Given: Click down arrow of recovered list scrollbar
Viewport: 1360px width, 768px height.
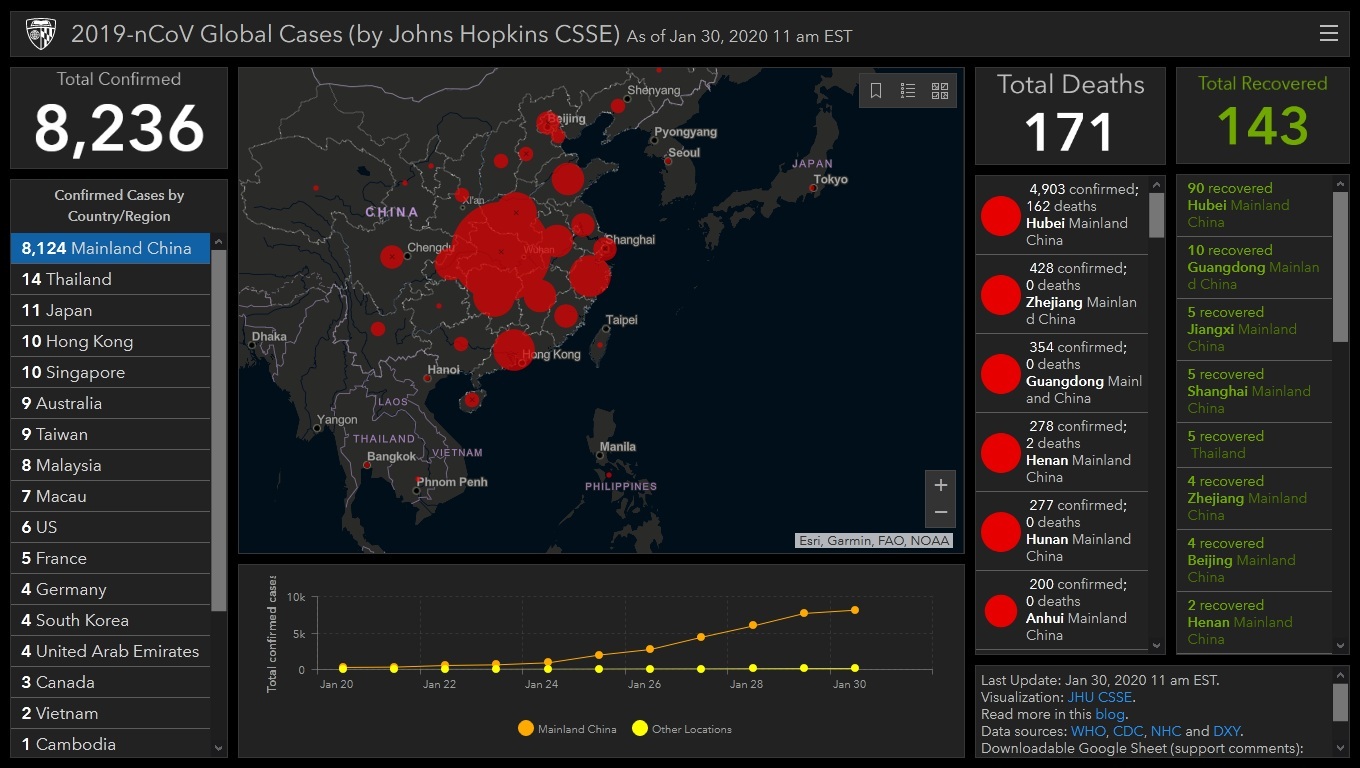Looking at the screenshot, I should point(1341,646).
